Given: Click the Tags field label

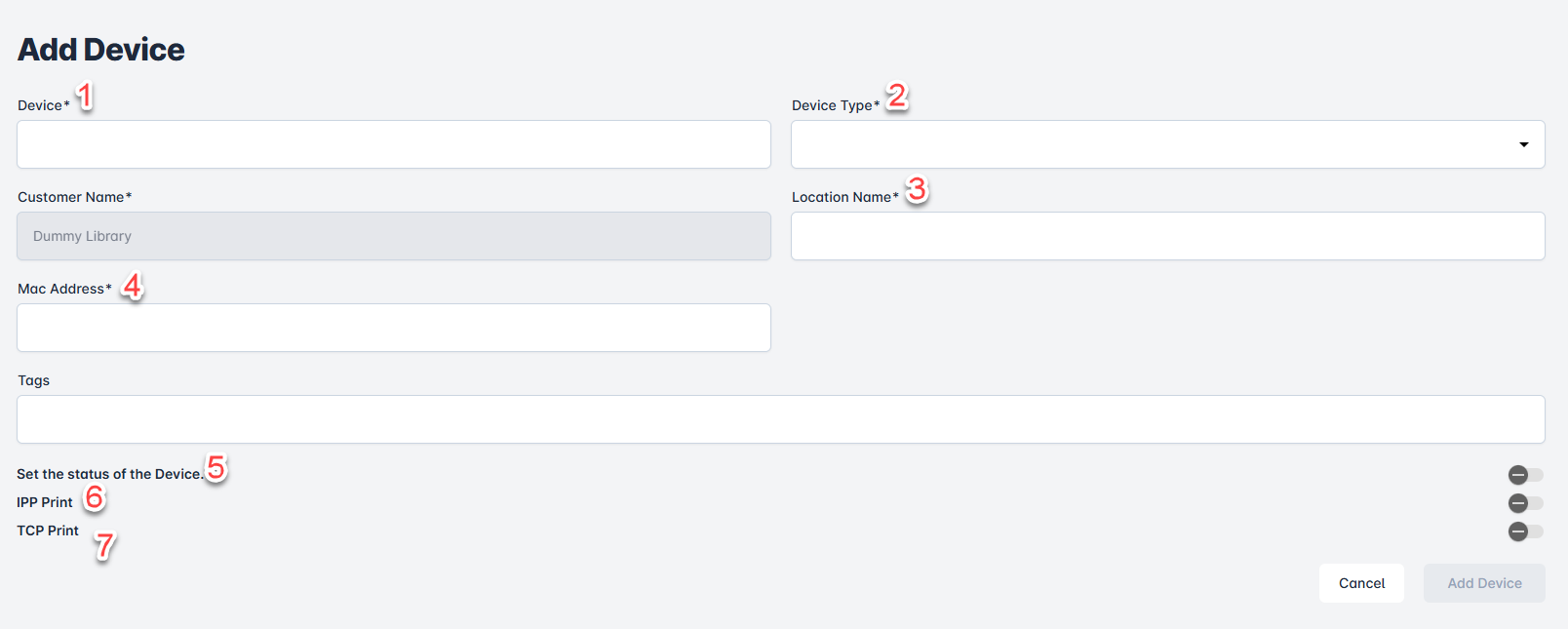Looking at the screenshot, I should coord(34,380).
